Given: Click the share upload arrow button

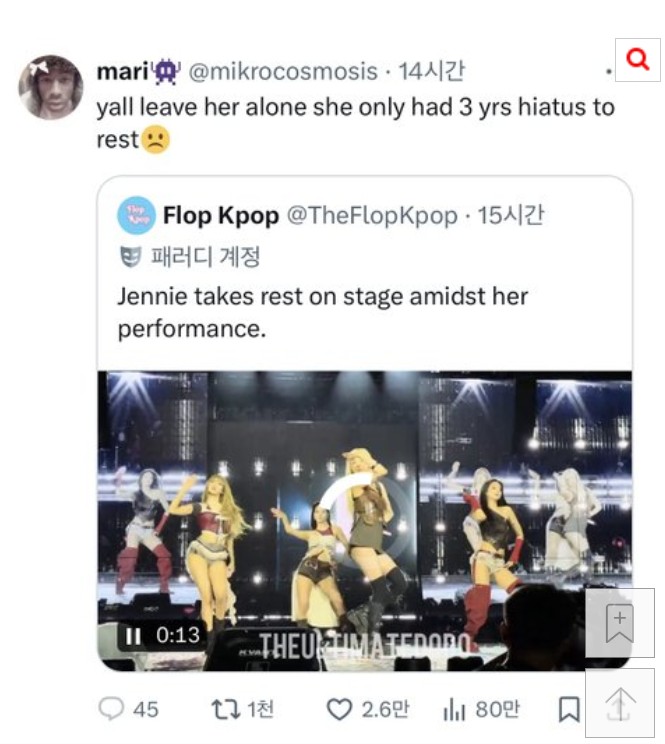Looking at the screenshot, I should tap(619, 703).
